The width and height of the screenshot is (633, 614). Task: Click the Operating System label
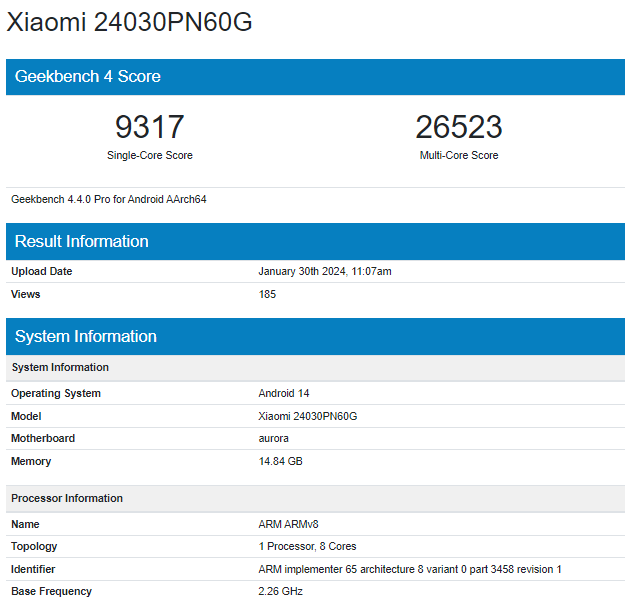pyautogui.click(x=56, y=394)
